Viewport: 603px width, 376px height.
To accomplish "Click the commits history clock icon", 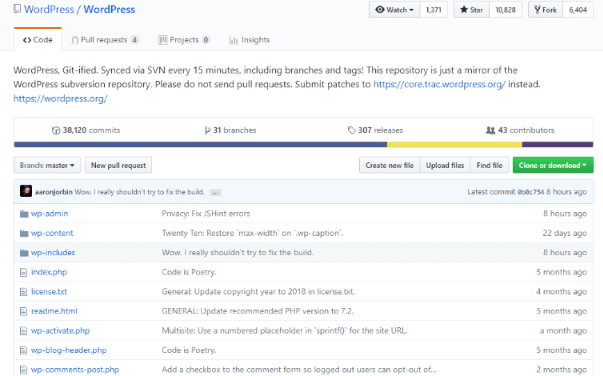I will (56, 131).
